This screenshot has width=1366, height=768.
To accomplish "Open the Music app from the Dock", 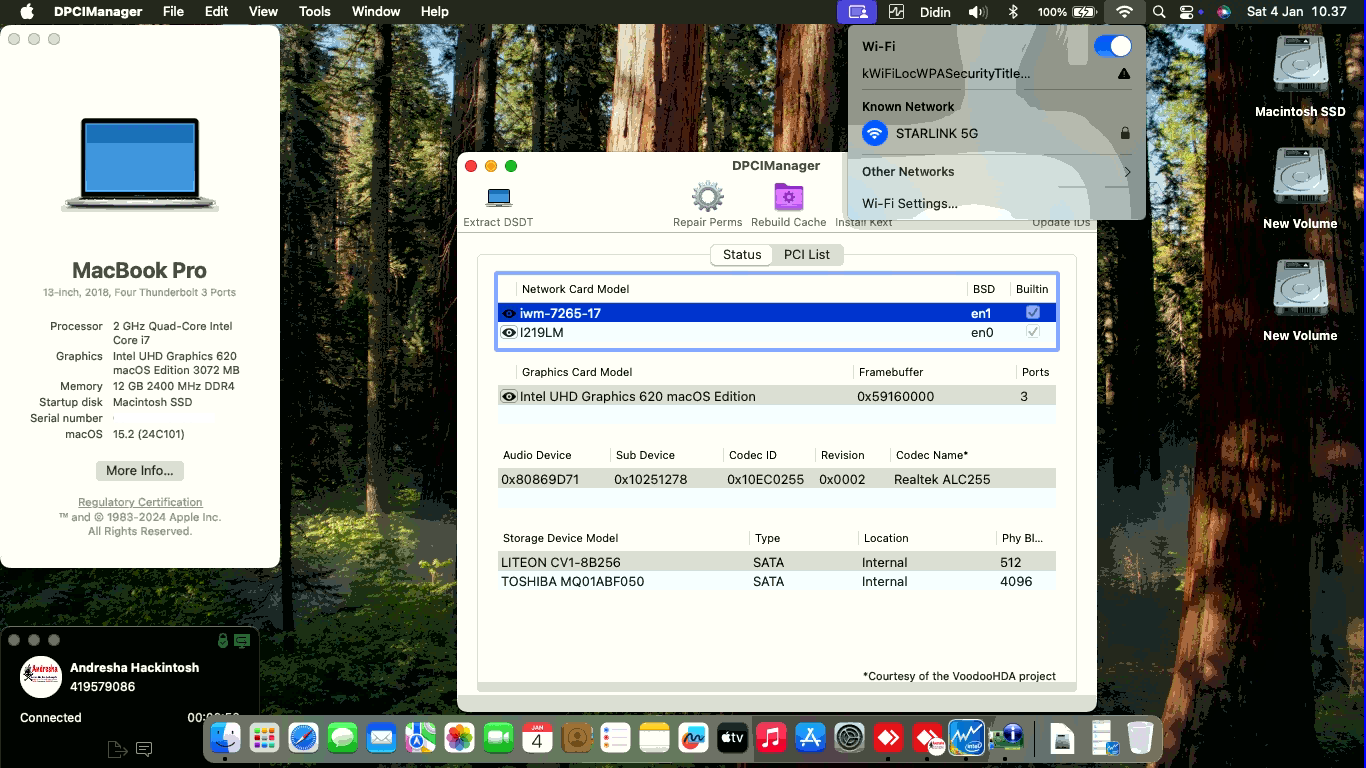I will (x=771, y=738).
